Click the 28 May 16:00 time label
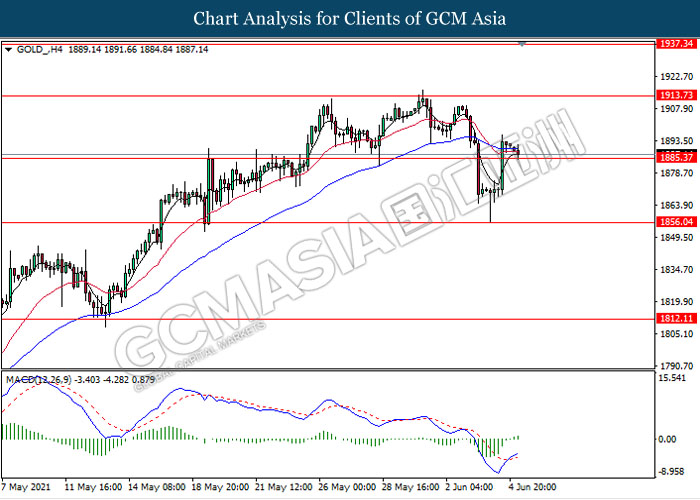The height and width of the screenshot is (500, 700). click(411, 487)
